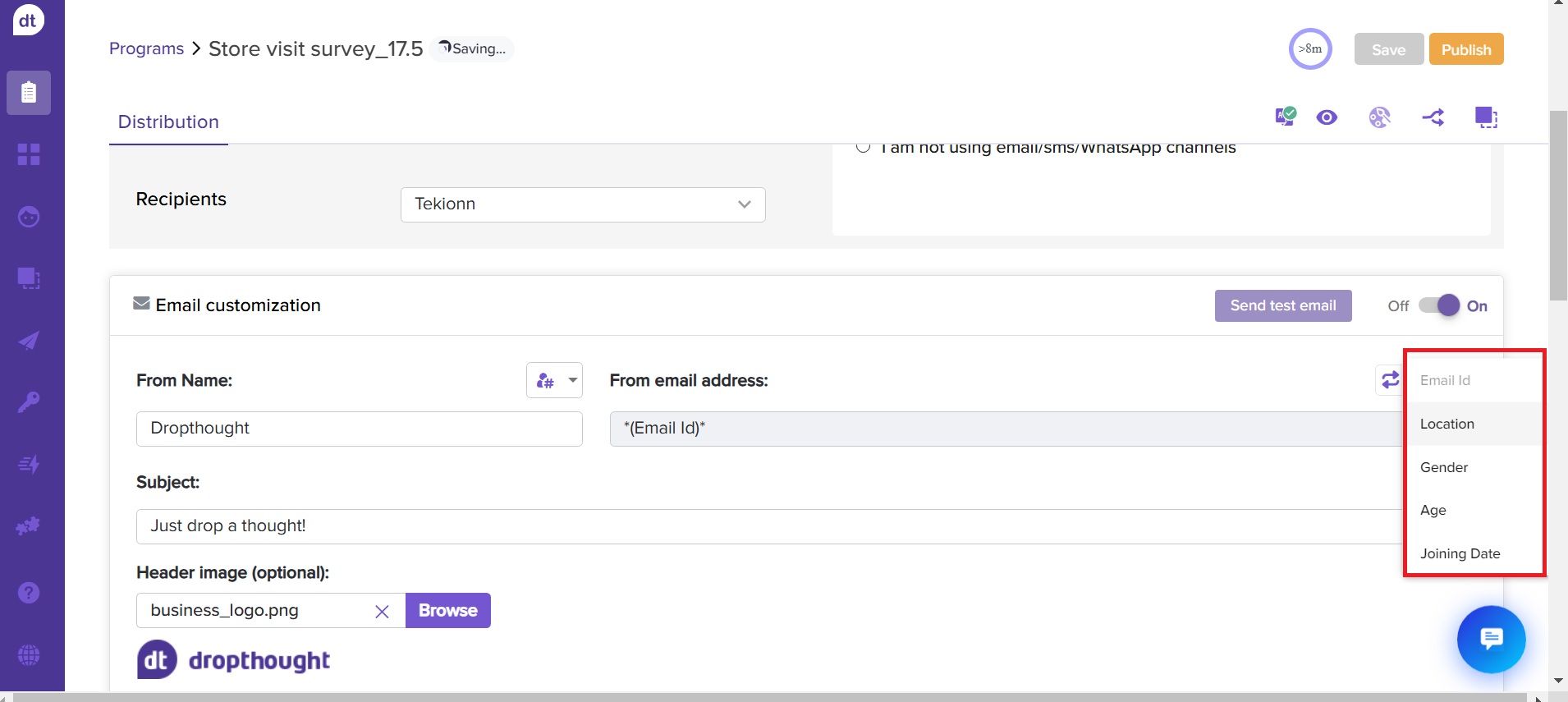Toggle the Email customization On/Off switch
The height and width of the screenshot is (702, 1568).
click(1439, 305)
